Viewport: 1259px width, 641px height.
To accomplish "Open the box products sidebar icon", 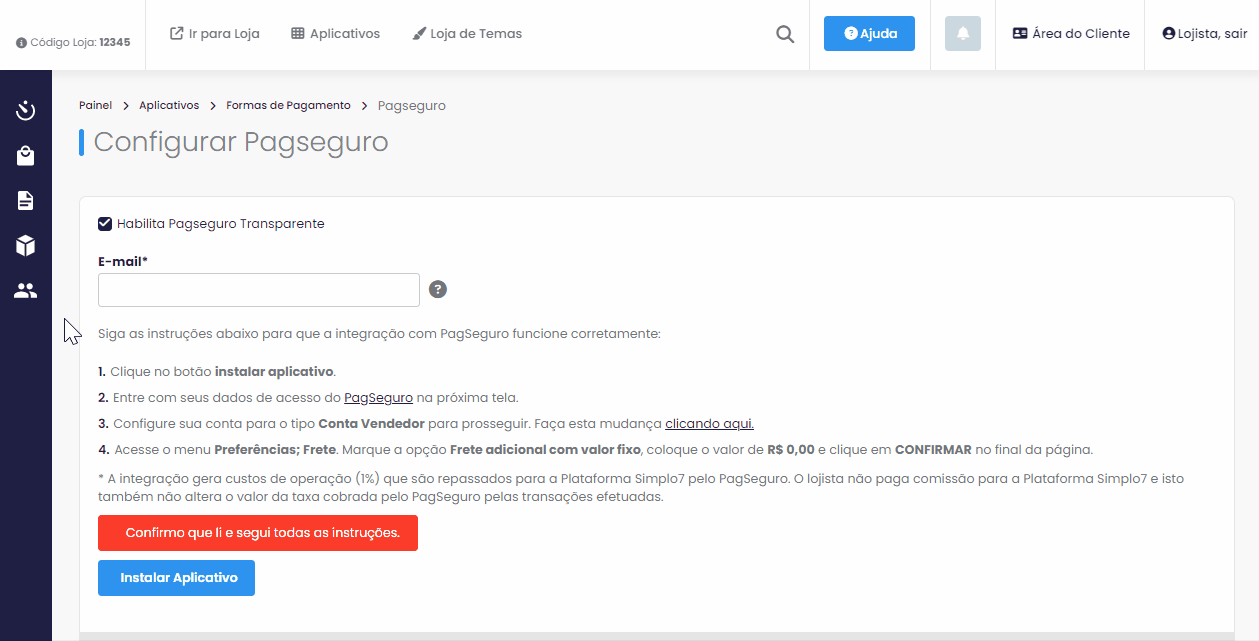I will coord(26,246).
